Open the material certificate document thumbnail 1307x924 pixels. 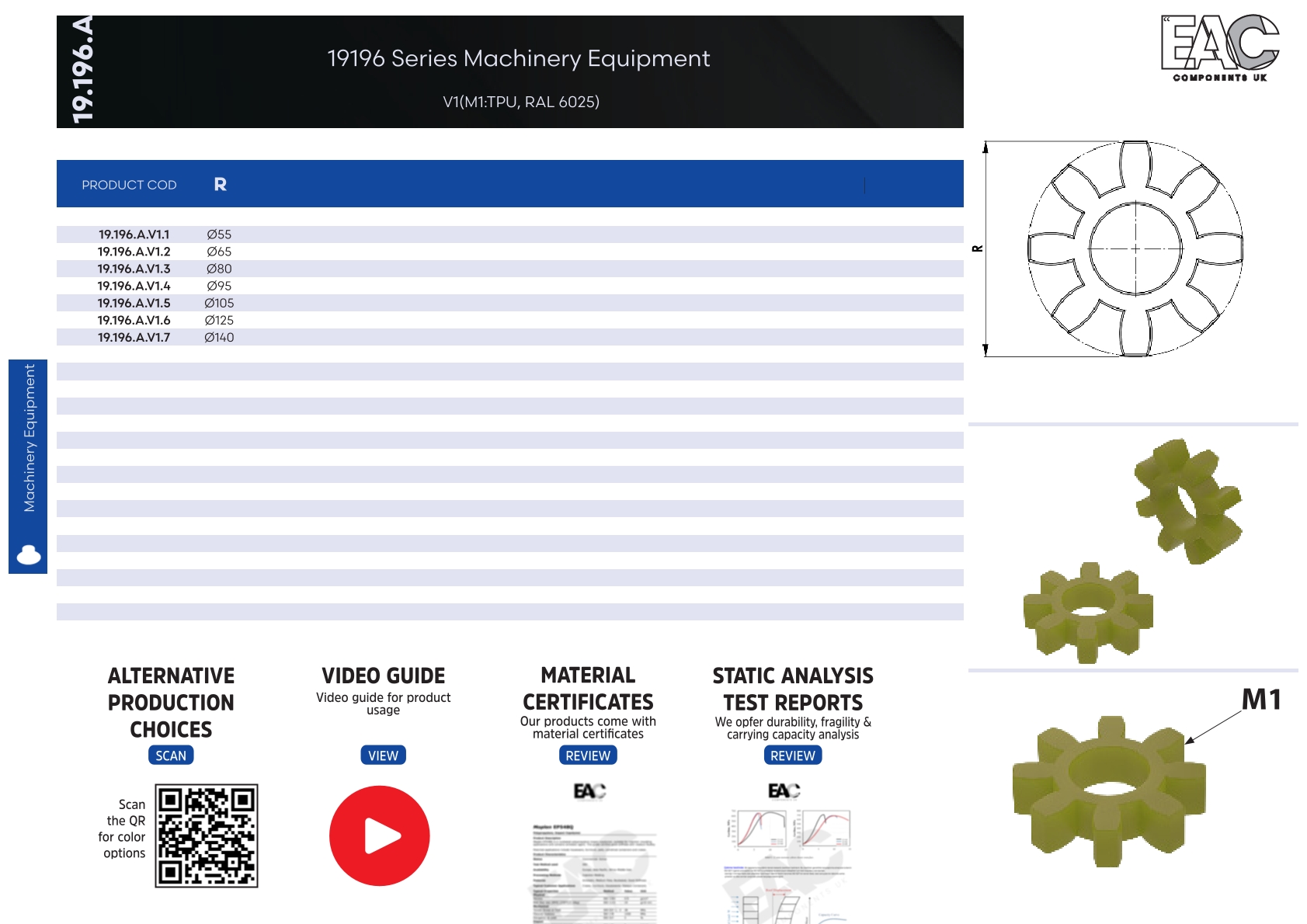594,872
